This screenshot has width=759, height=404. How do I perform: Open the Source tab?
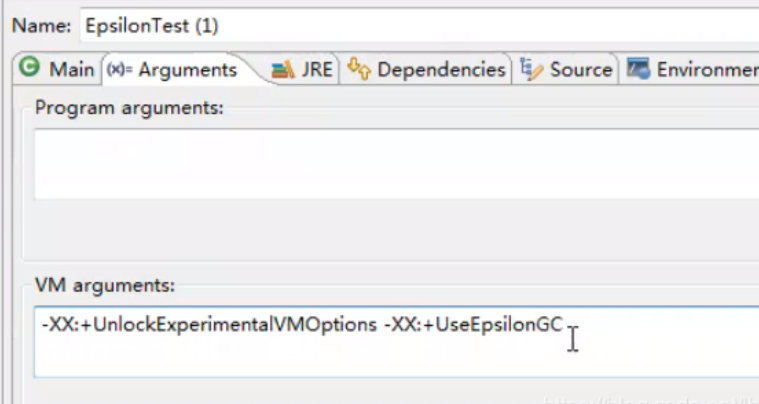point(581,70)
